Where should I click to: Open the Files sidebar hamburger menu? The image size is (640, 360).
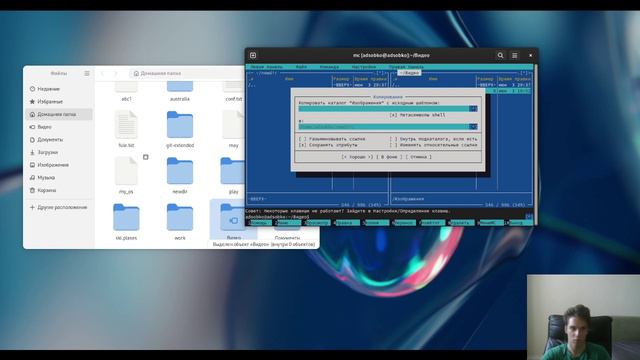click(x=87, y=73)
